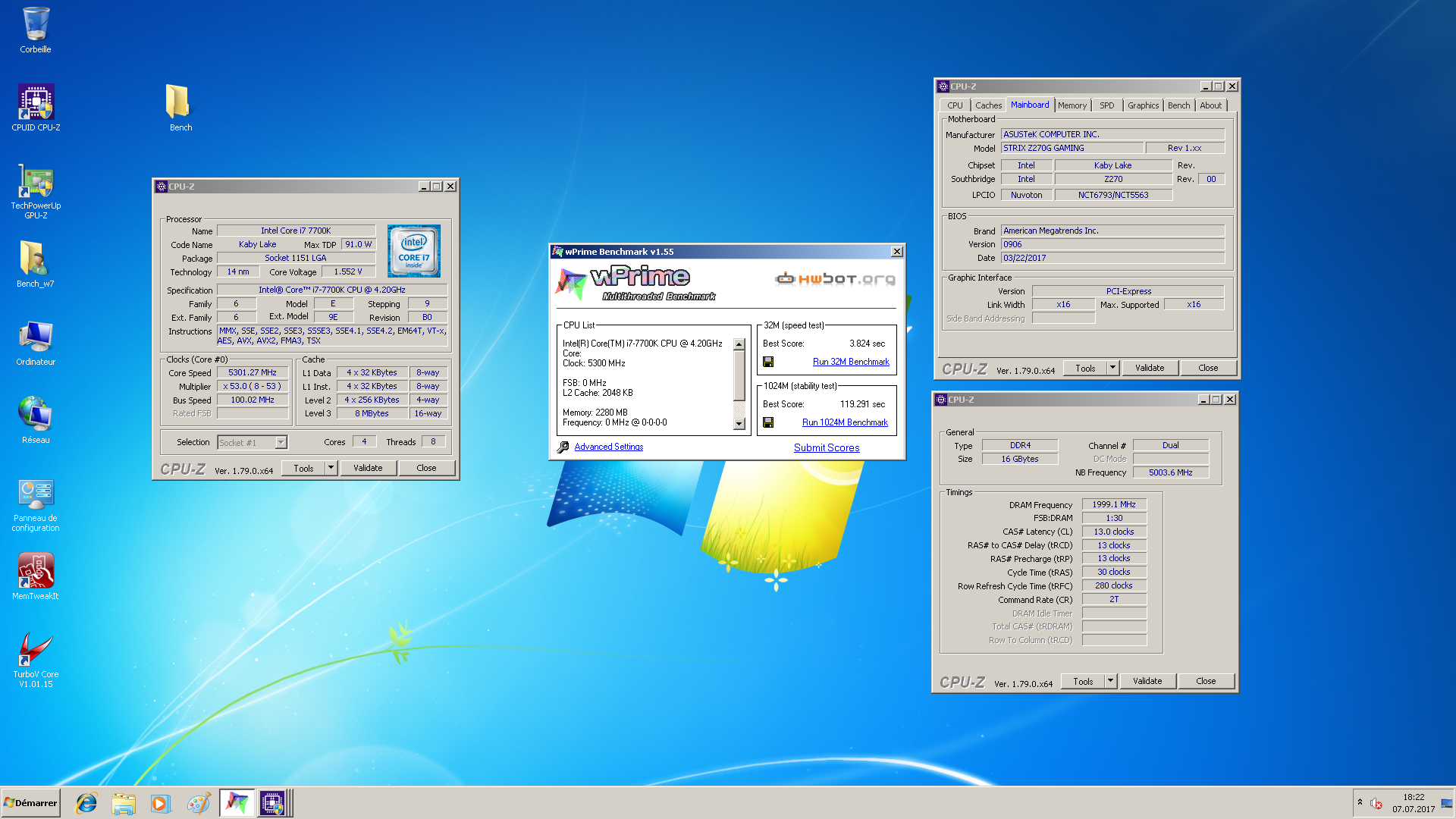
Task: Click the Core Speed 5301.27 MHz field
Action: (x=253, y=372)
